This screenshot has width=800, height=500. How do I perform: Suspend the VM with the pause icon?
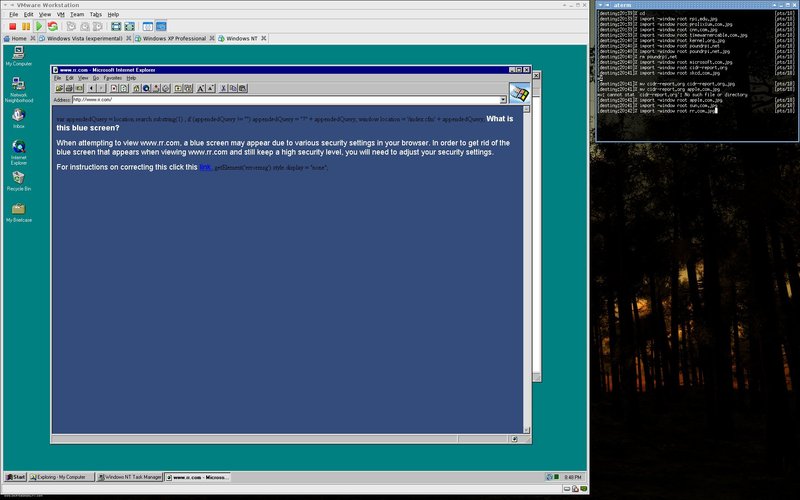click(x=26, y=26)
